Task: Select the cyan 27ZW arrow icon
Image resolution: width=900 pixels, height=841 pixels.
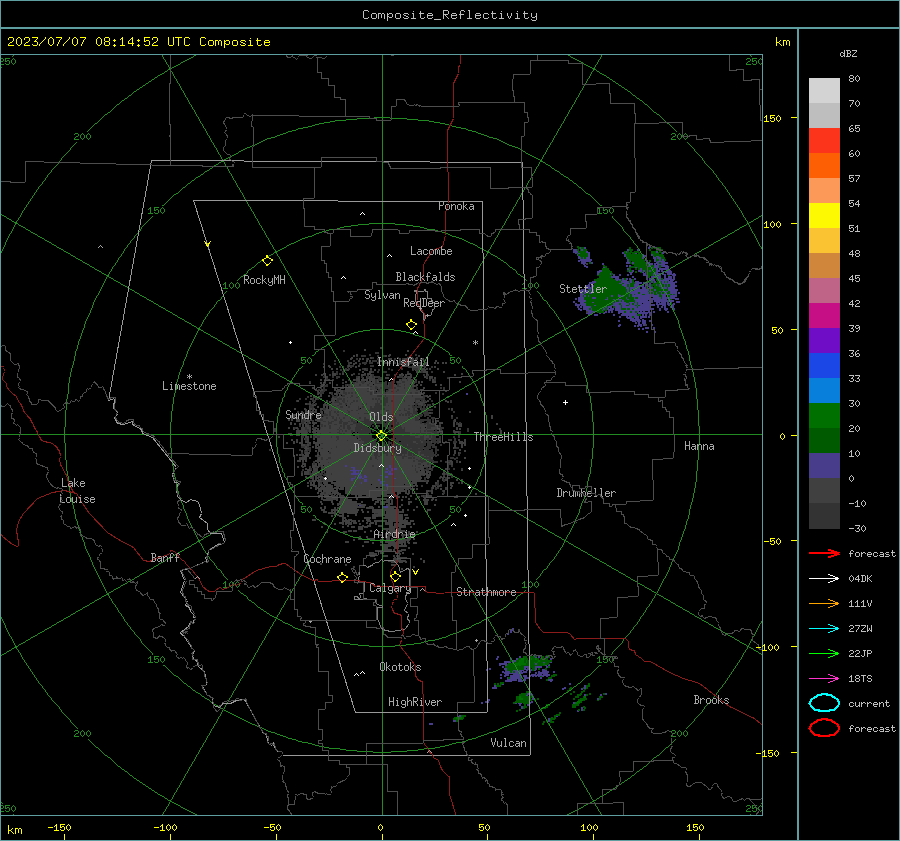Action: point(824,629)
